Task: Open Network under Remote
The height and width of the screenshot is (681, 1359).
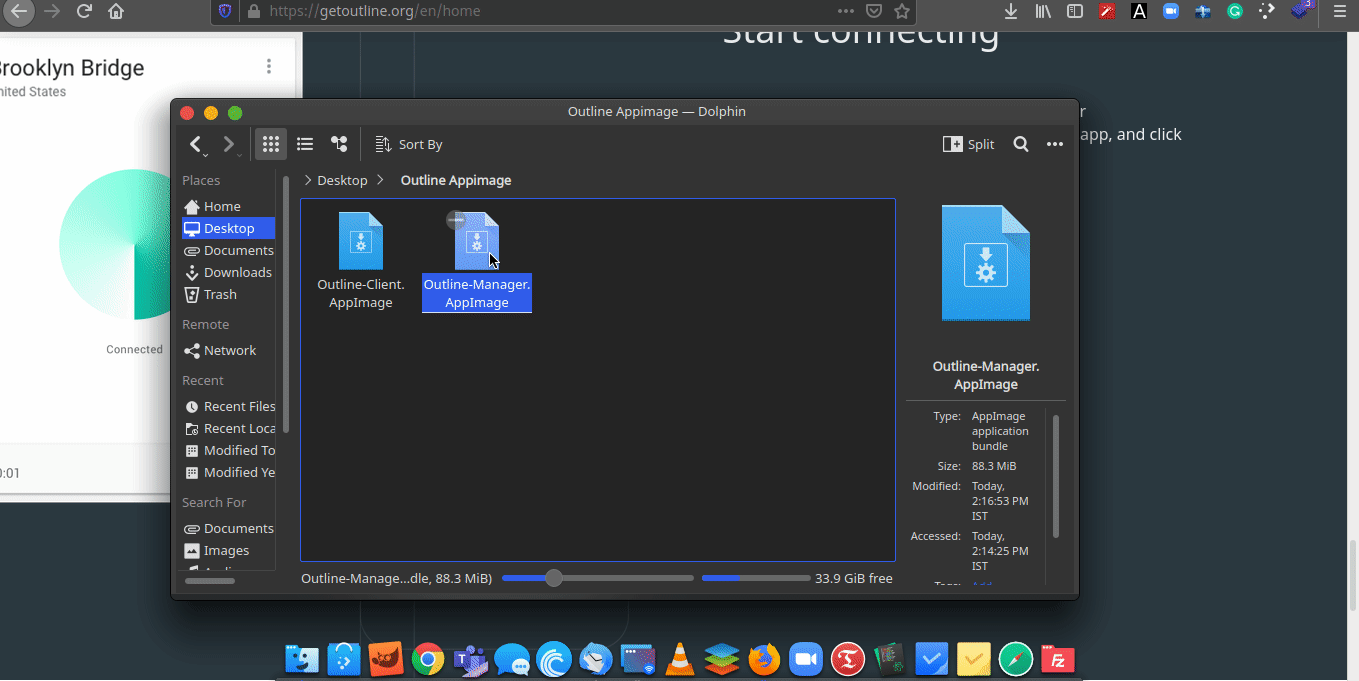Action: coord(229,350)
